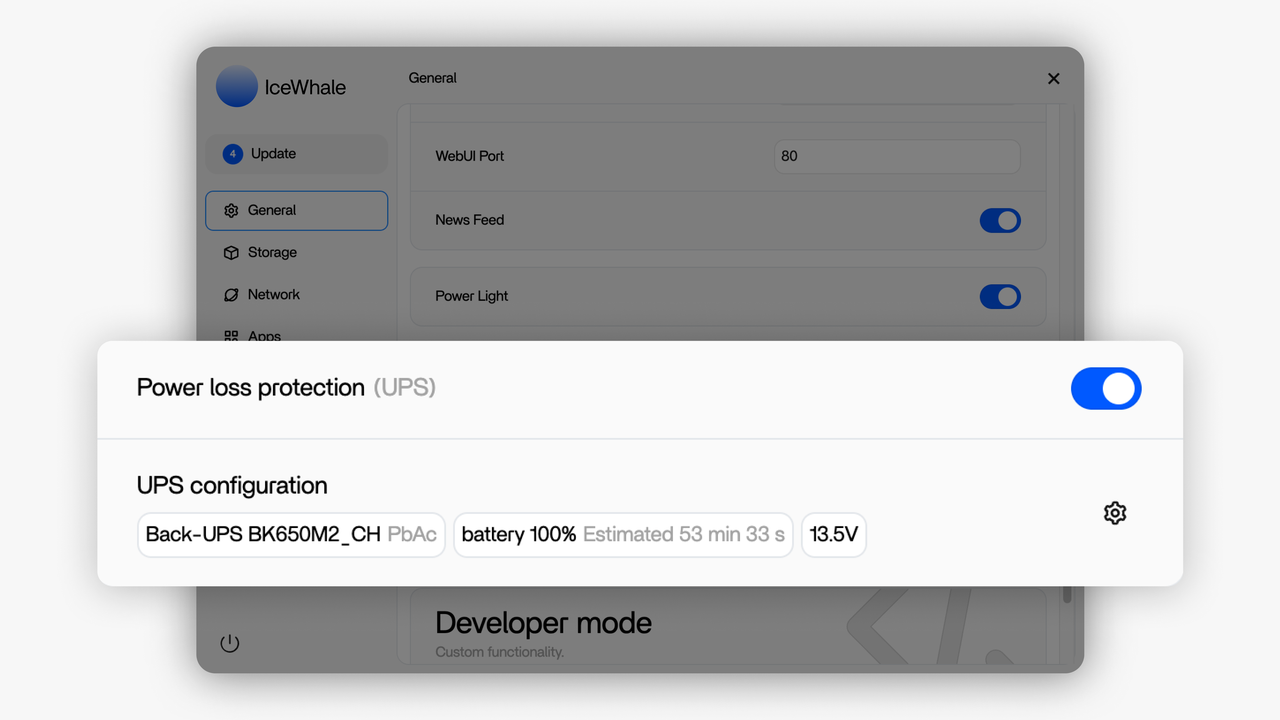Image resolution: width=1280 pixels, height=720 pixels.
Task: Click the Storage cube icon
Action: tap(231, 253)
